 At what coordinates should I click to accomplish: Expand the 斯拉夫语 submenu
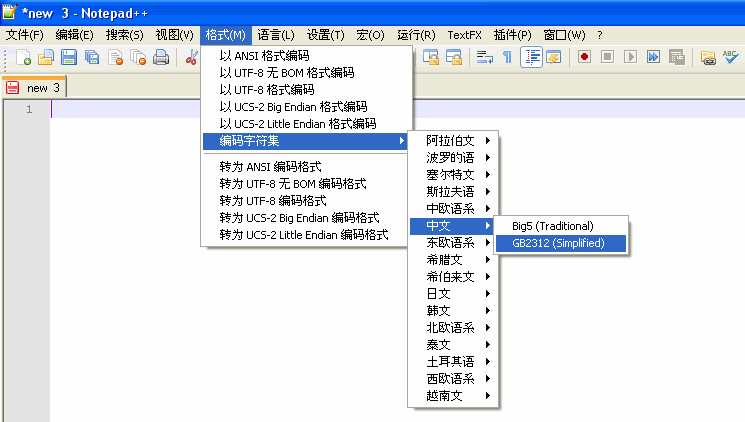point(453,192)
